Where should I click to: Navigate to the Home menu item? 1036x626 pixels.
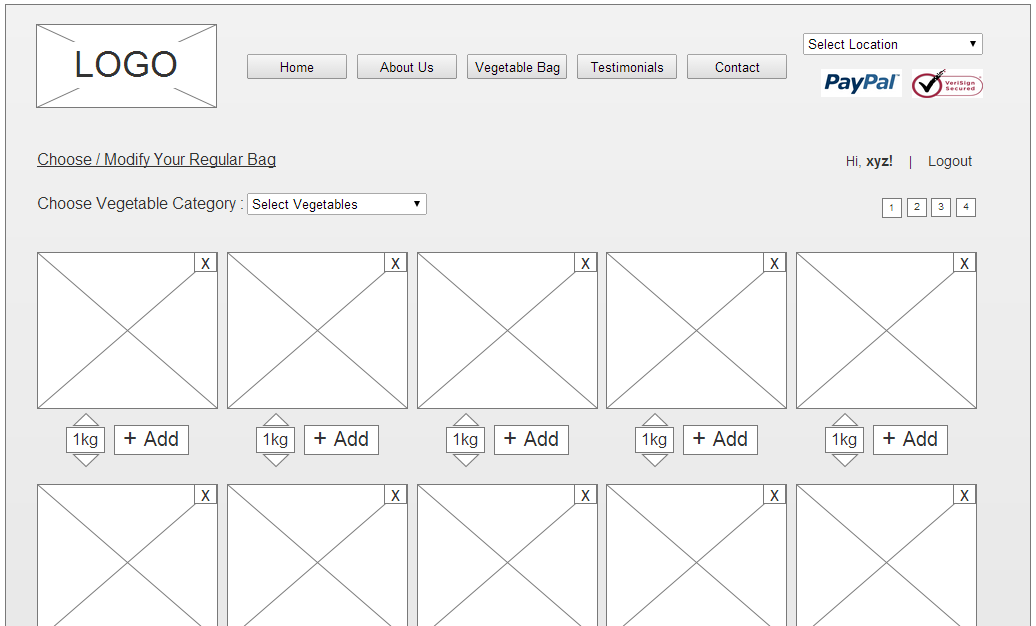296,67
